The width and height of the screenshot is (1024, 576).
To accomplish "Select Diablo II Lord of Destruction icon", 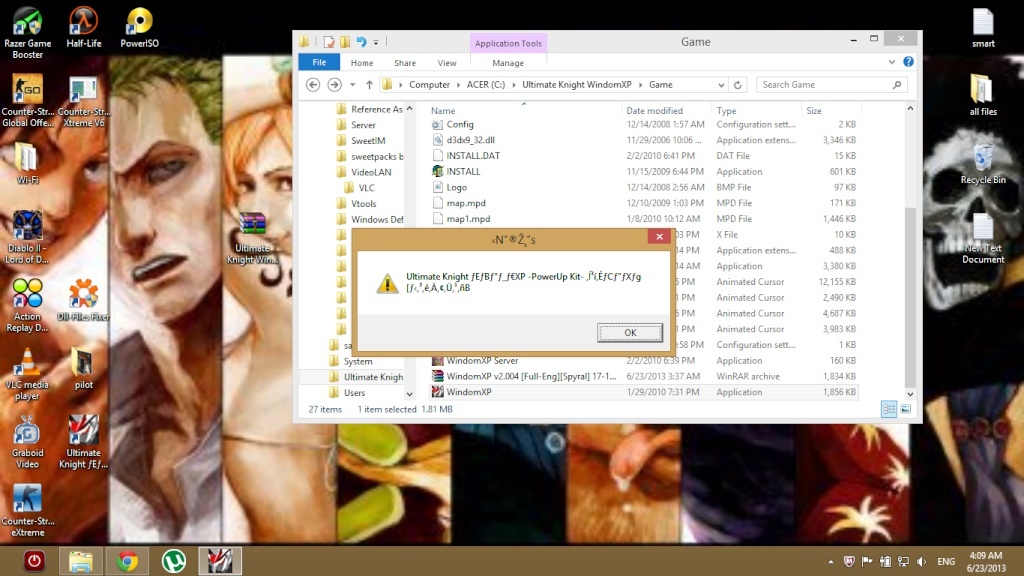I will coord(27,237).
